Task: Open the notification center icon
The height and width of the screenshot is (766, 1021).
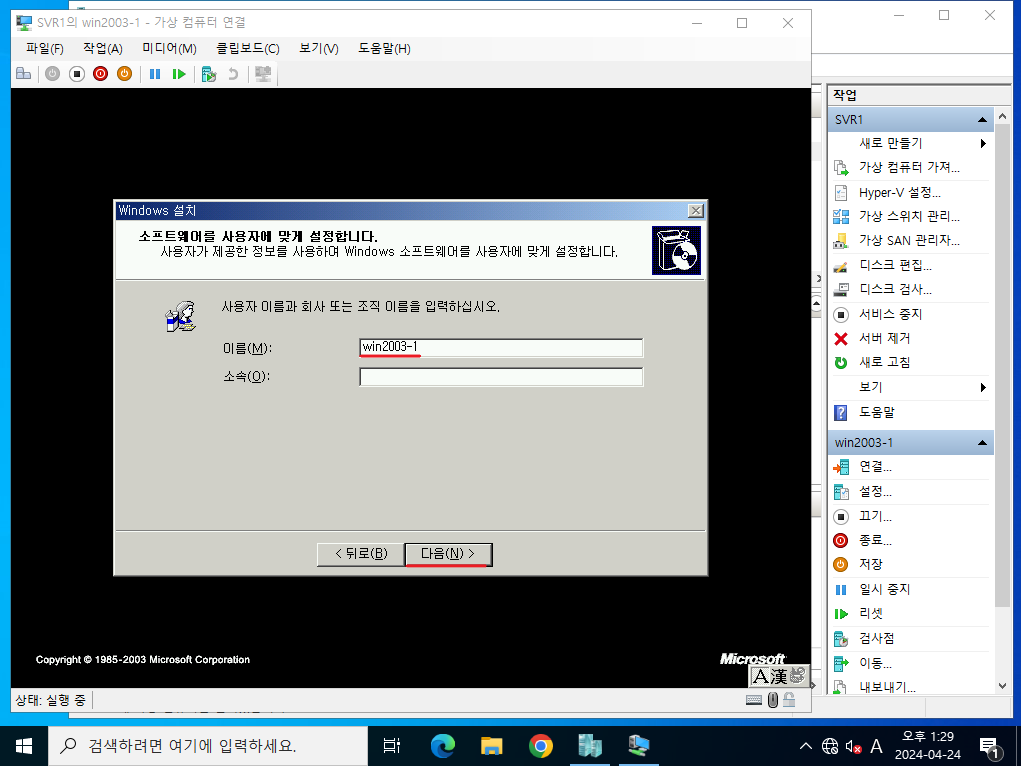Action: pyautogui.click(x=990, y=747)
